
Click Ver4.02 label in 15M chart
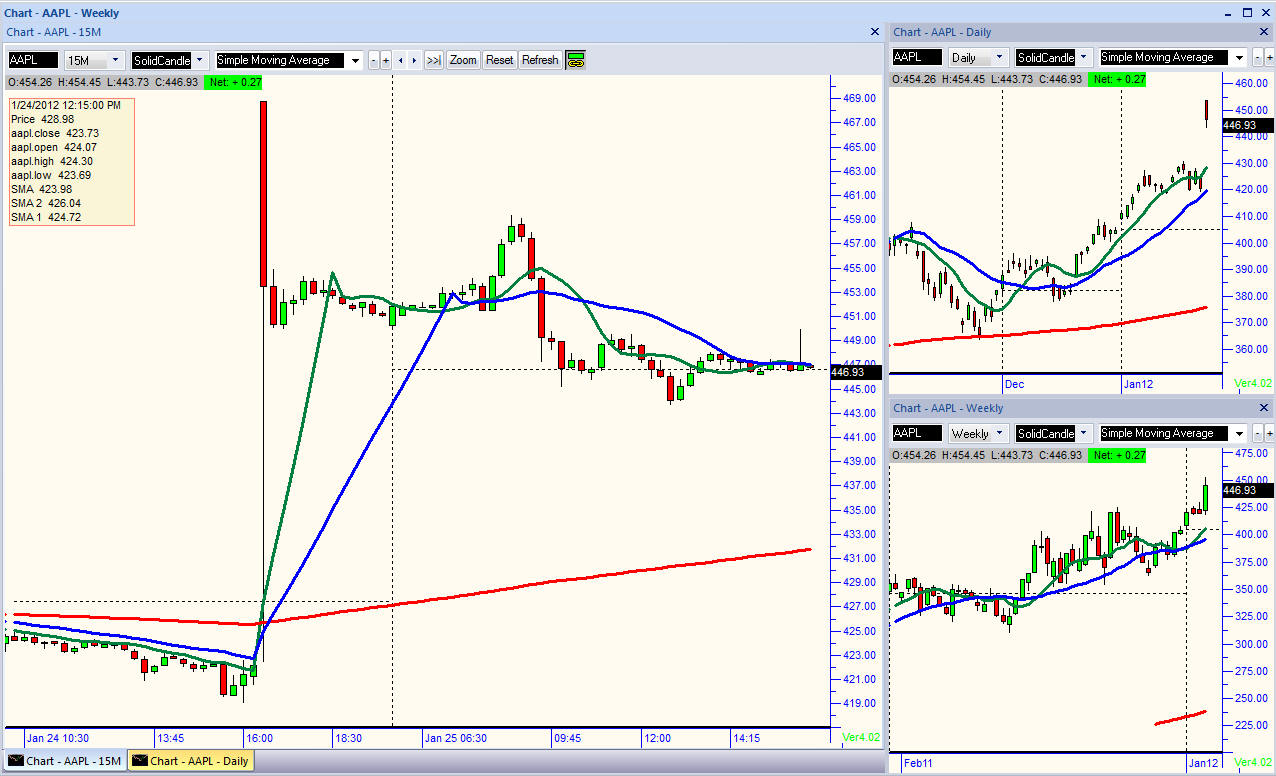[x=861, y=738]
